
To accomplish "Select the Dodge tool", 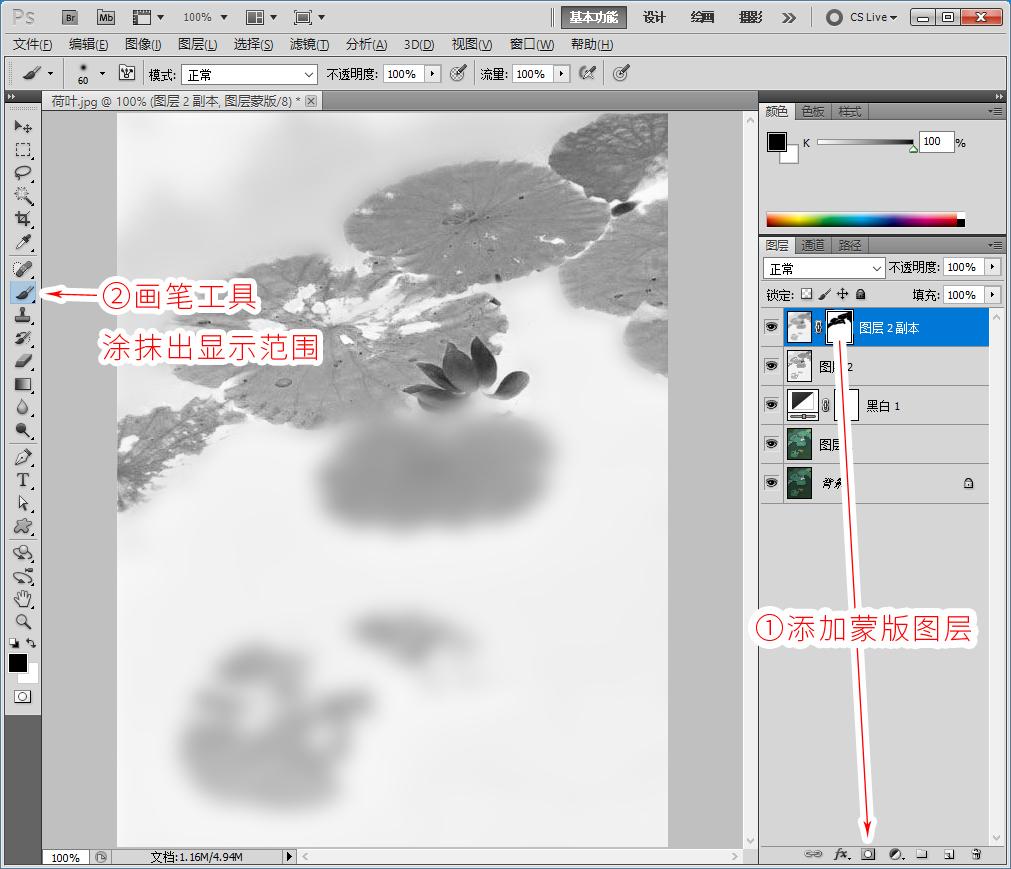I will tap(23, 431).
